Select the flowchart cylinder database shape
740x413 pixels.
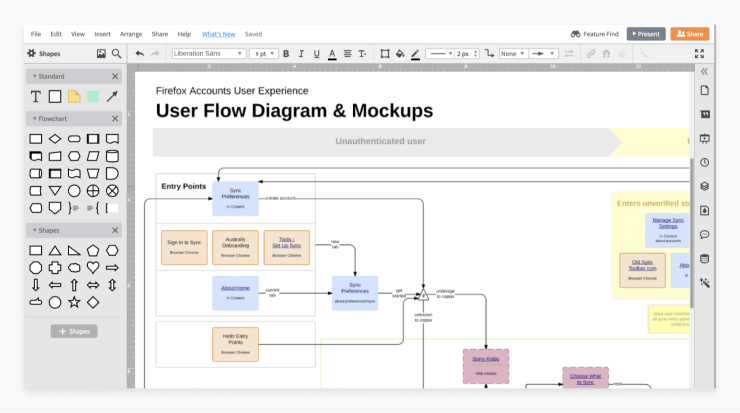[112, 156]
